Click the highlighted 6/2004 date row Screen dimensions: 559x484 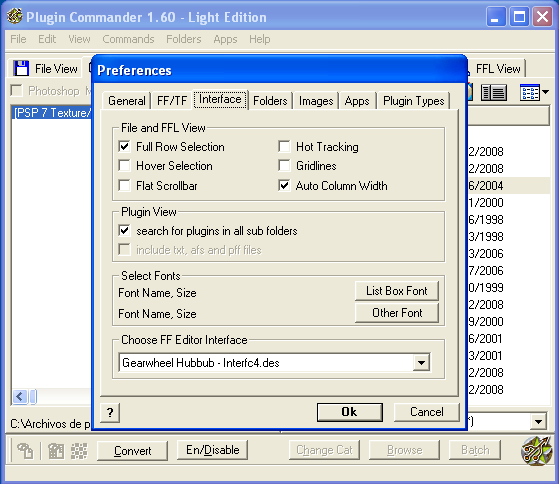pyautogui.click(x=509, y=186)
